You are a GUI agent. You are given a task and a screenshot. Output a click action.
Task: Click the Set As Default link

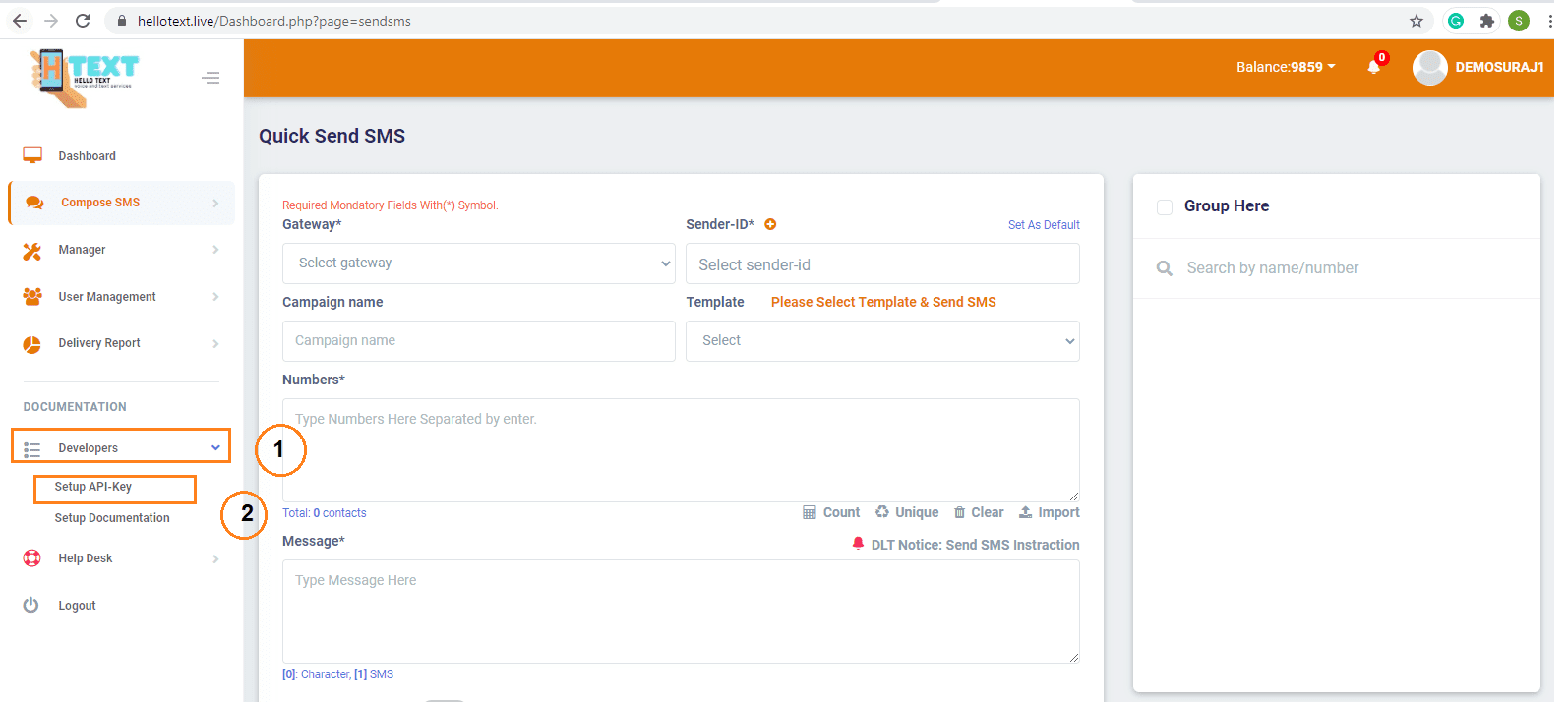1043,225
